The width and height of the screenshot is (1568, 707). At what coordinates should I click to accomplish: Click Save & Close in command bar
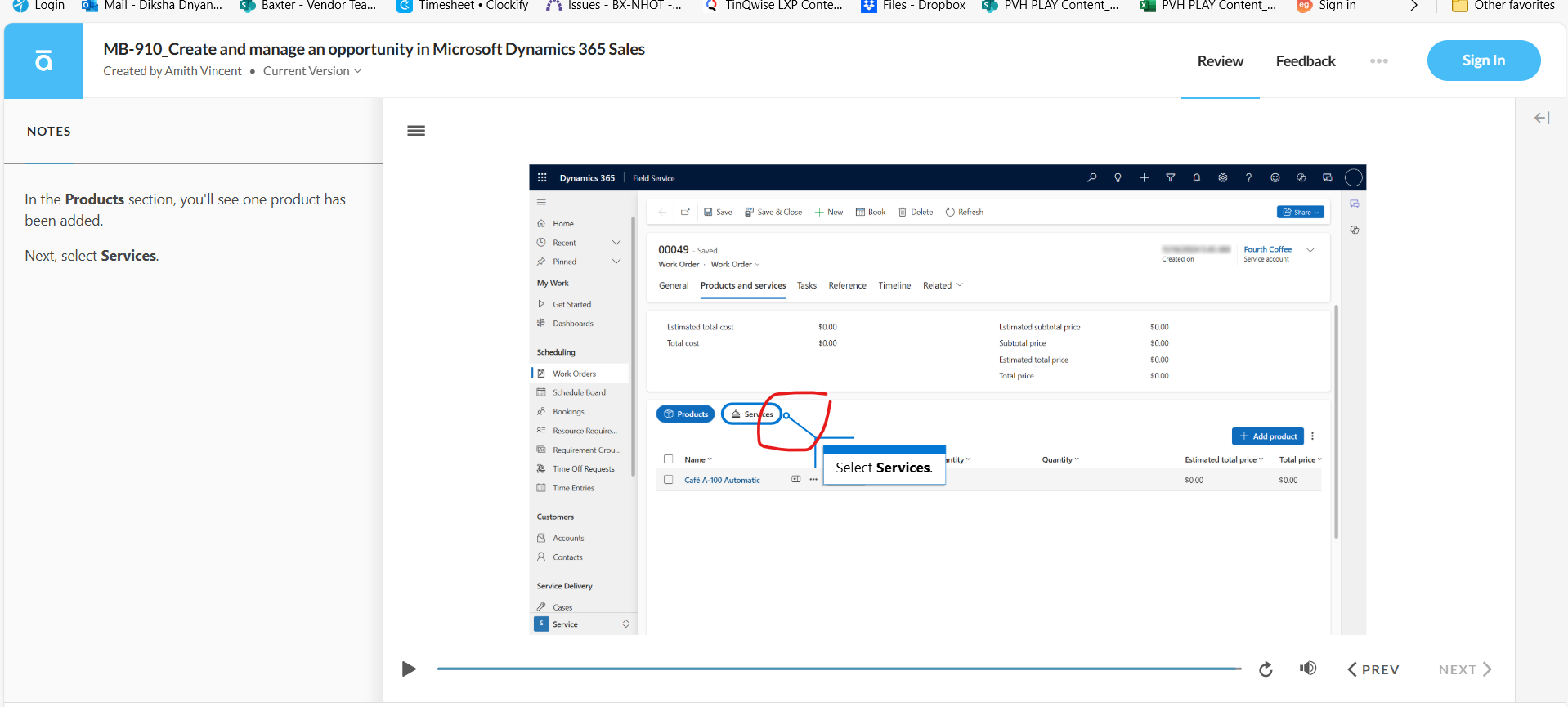click(773, 212)
